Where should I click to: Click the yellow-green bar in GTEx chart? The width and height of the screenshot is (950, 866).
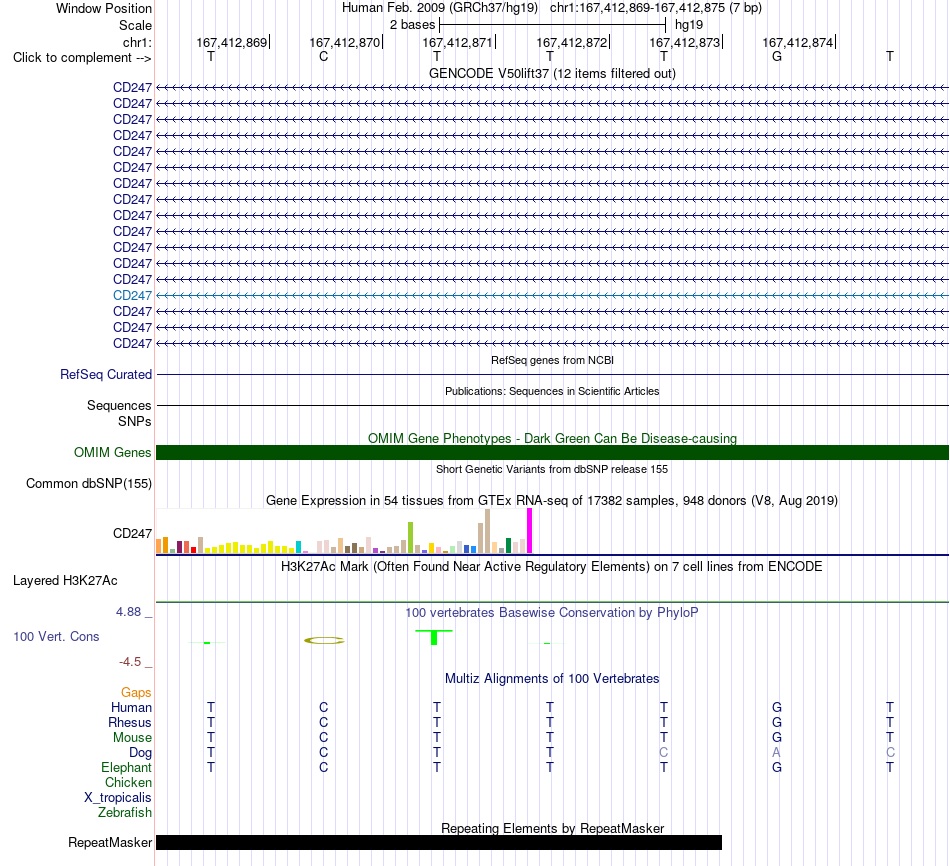pyautogui.click(x=410, y=538)
